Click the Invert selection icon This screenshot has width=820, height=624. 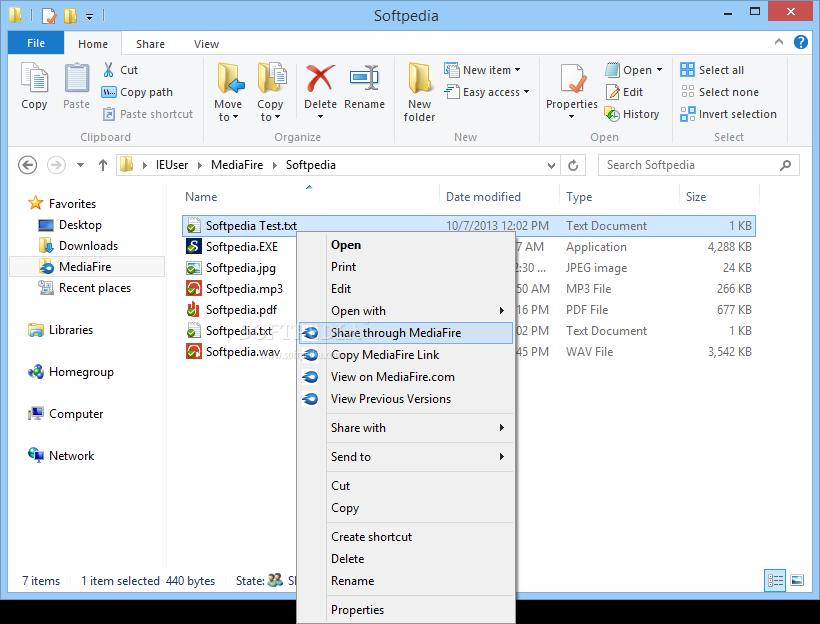(x=687, y=114)
